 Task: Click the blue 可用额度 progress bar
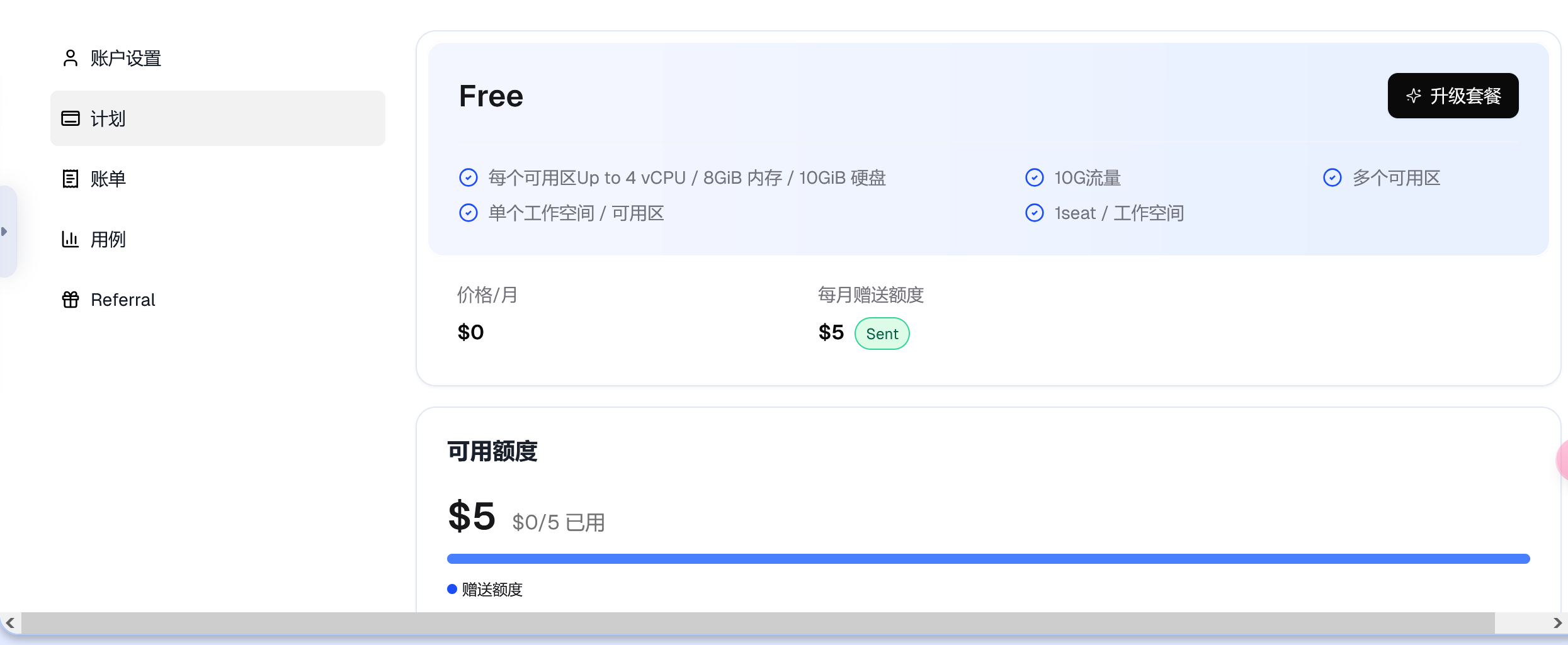click(988, 559)
